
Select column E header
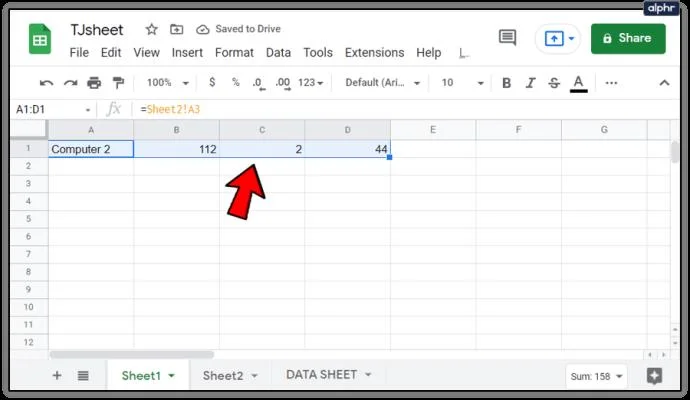click(x=433, y=130)
